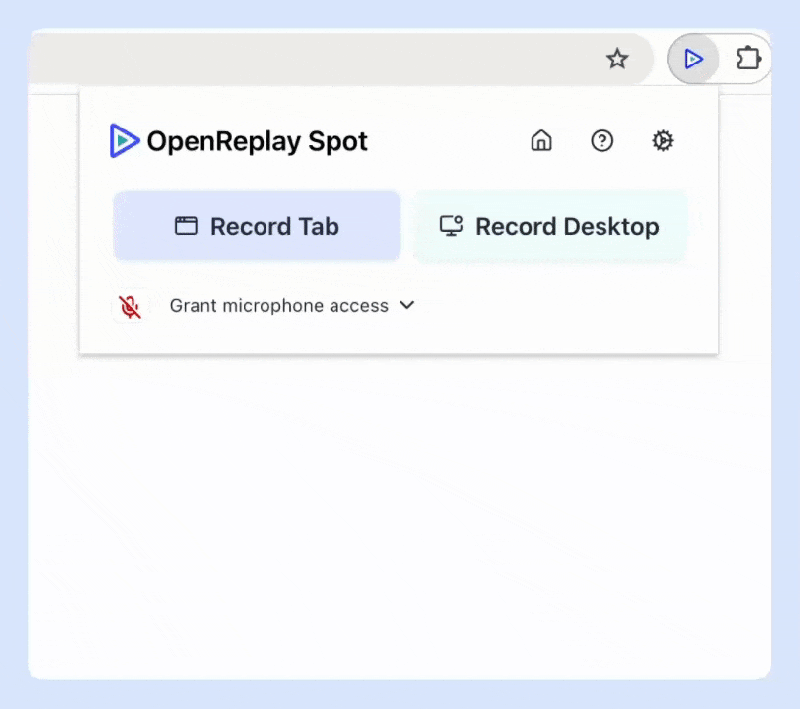Start recording with Record Desktop button
Viewport: 800px width, 709px height.
click(549, 226)
